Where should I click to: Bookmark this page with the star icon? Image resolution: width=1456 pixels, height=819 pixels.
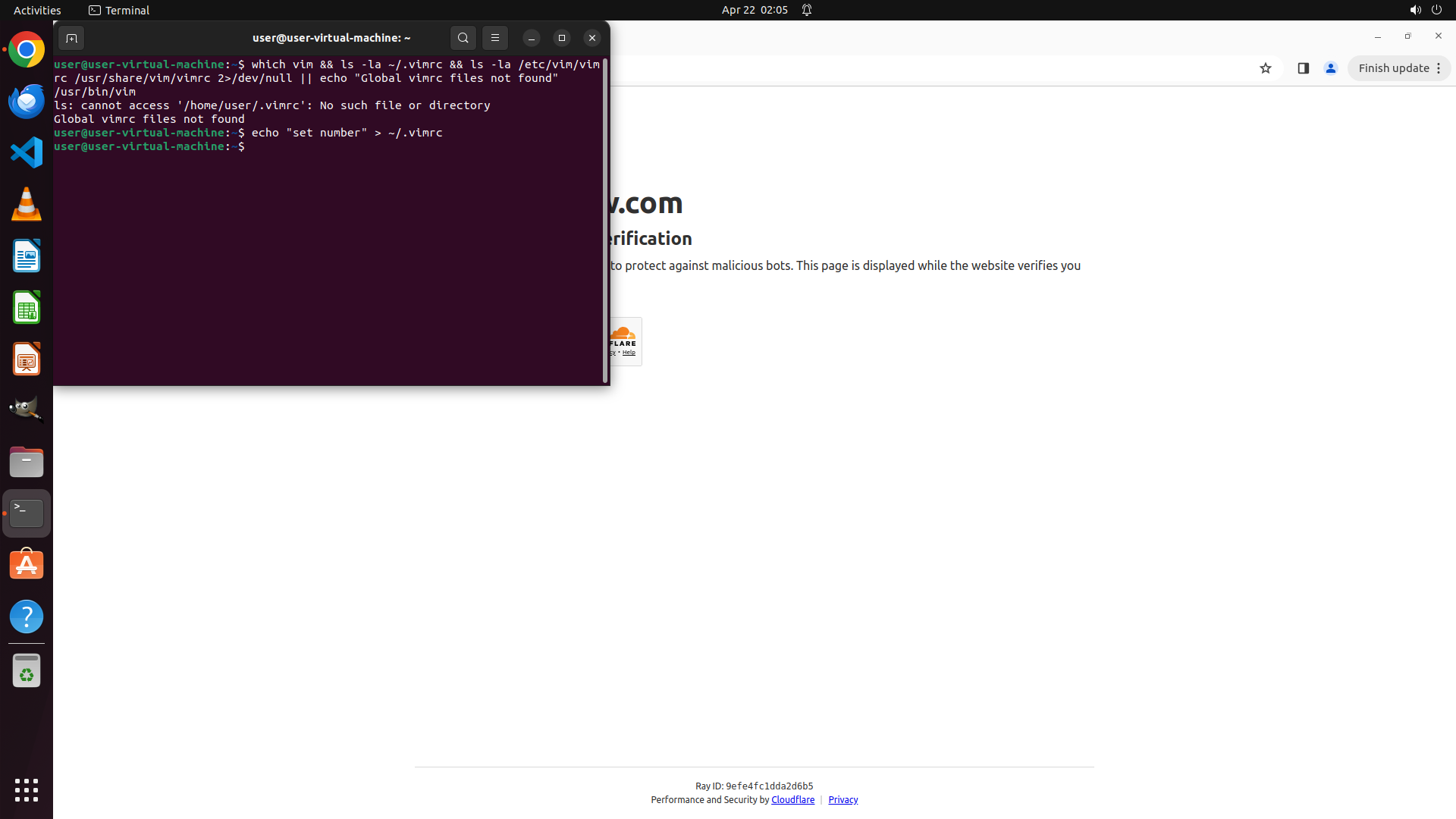[1265, 68]
